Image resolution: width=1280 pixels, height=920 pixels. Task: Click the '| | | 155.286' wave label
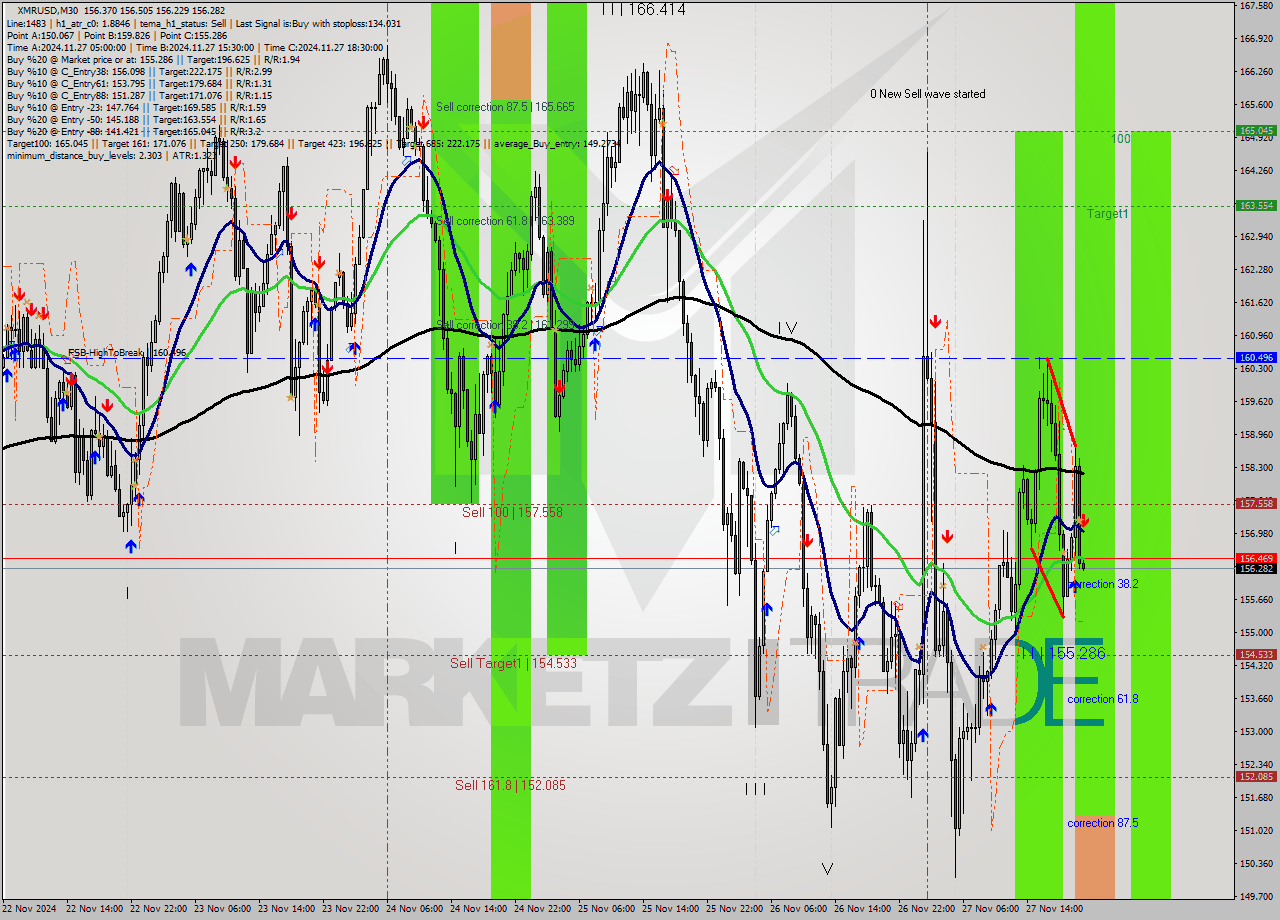(x=1063, y=653)
